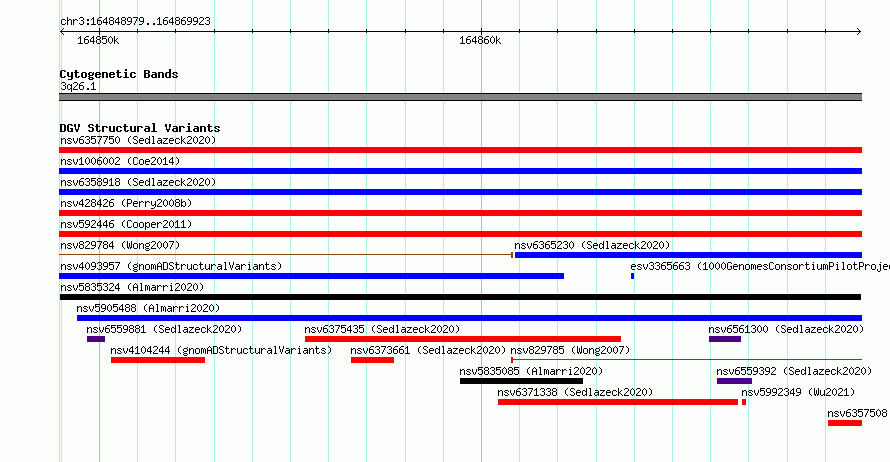This screenshot has width=890, height=462.
Task: Click the blue bar of nsv4093957
Action: point(312,276)
